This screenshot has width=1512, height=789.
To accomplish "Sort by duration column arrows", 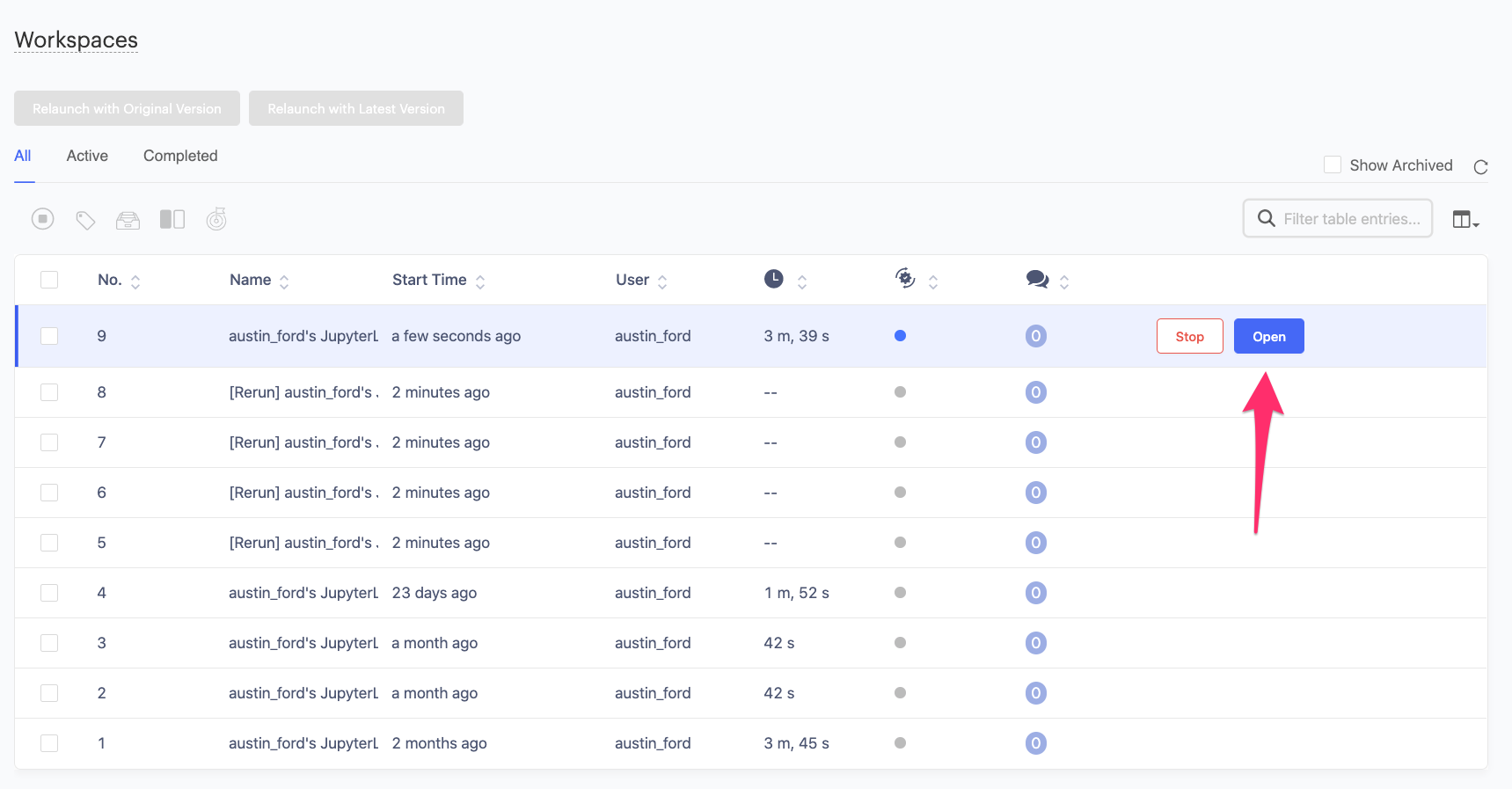I will pyautogui.click(x=802, y=281).
